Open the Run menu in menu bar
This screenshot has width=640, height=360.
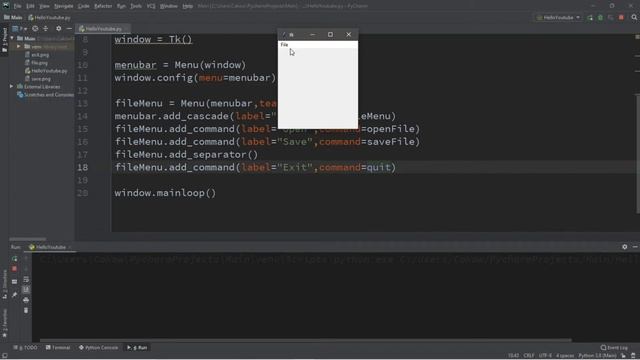tap(121, 6)
